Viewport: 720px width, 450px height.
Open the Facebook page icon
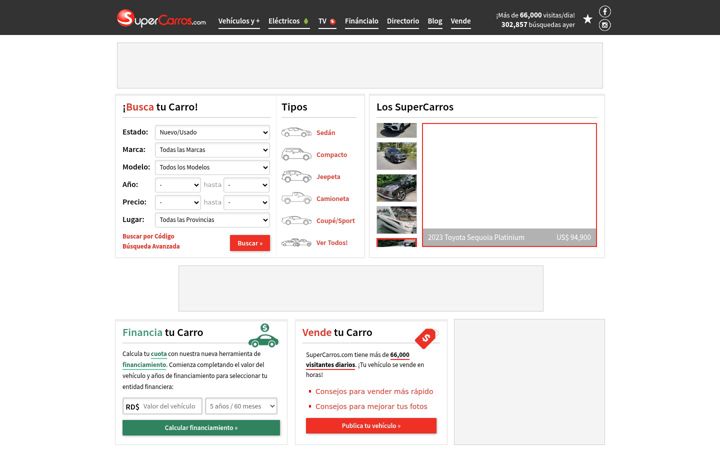click(605, 11)
